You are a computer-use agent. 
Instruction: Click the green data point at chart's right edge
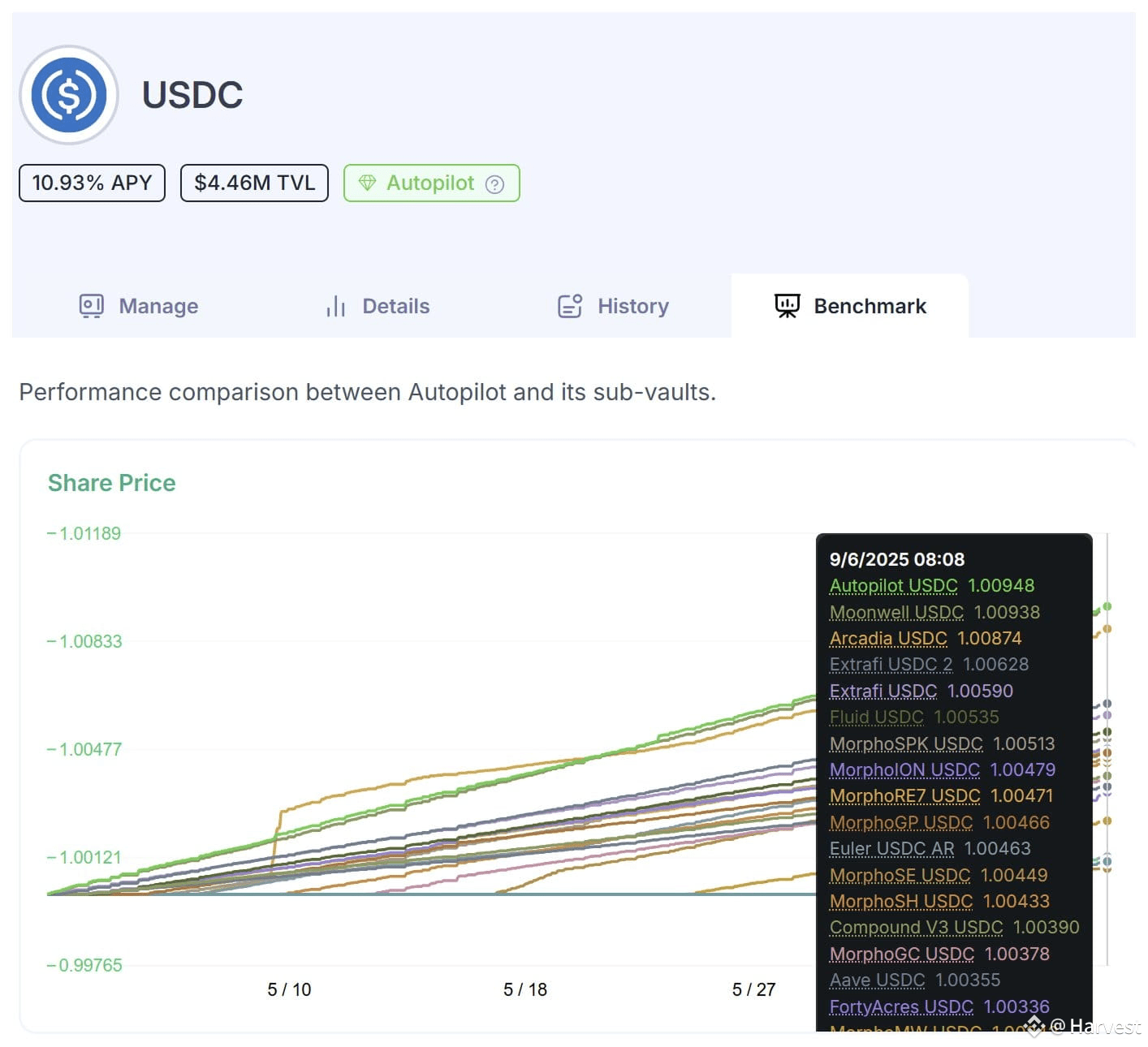point(1107,606)
